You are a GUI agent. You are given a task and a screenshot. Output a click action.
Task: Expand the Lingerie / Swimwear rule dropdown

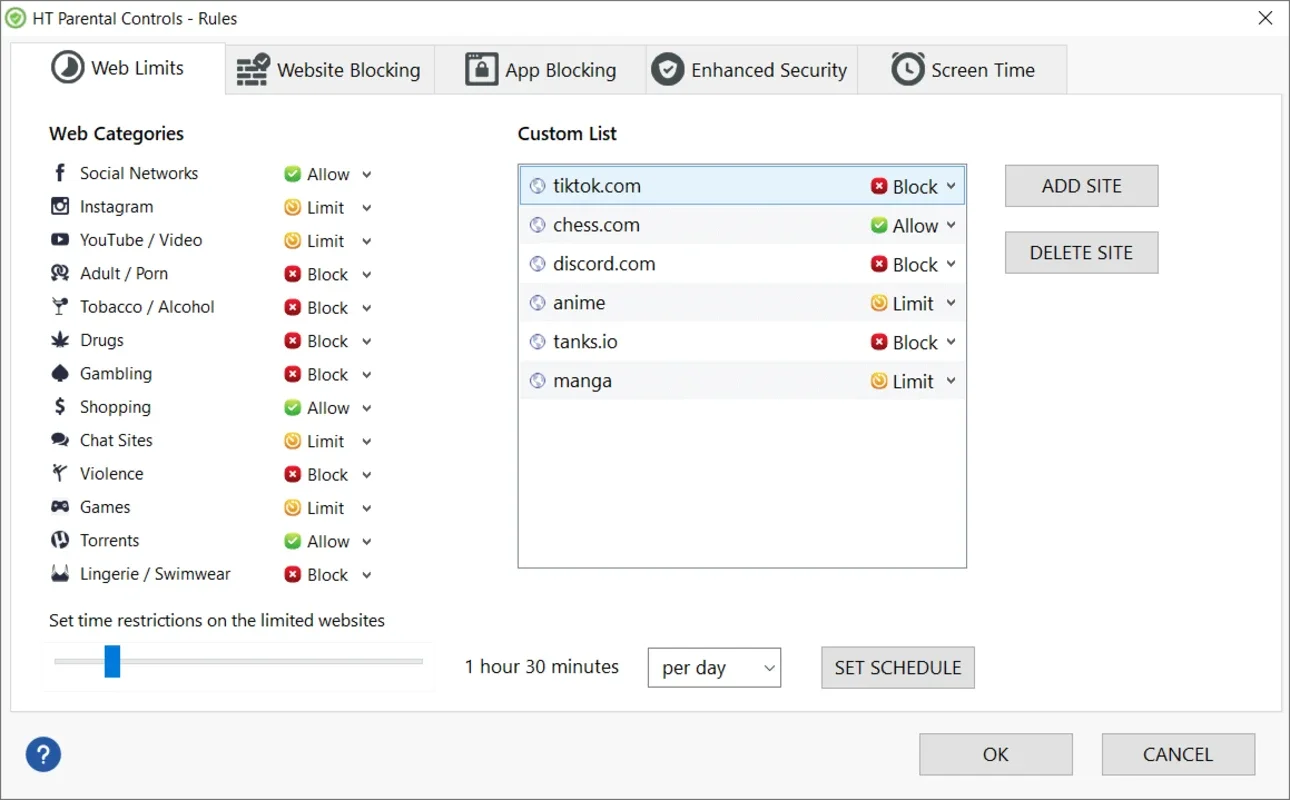[x=367, y=575]
